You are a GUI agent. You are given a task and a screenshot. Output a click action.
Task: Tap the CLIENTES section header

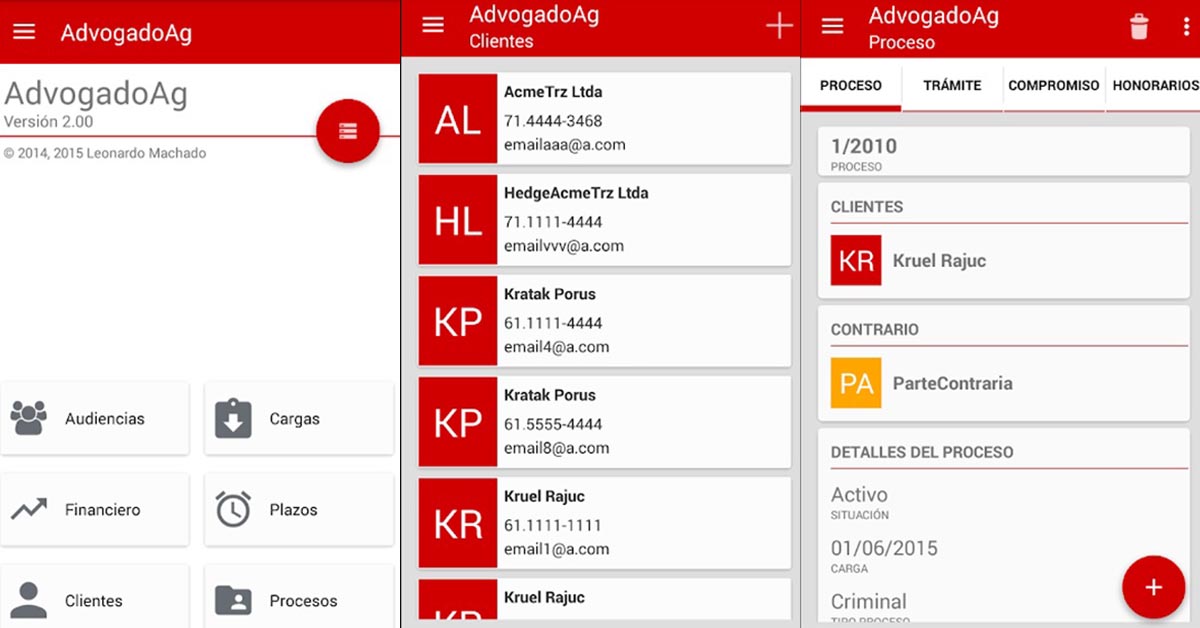click(x=867, y=207)
